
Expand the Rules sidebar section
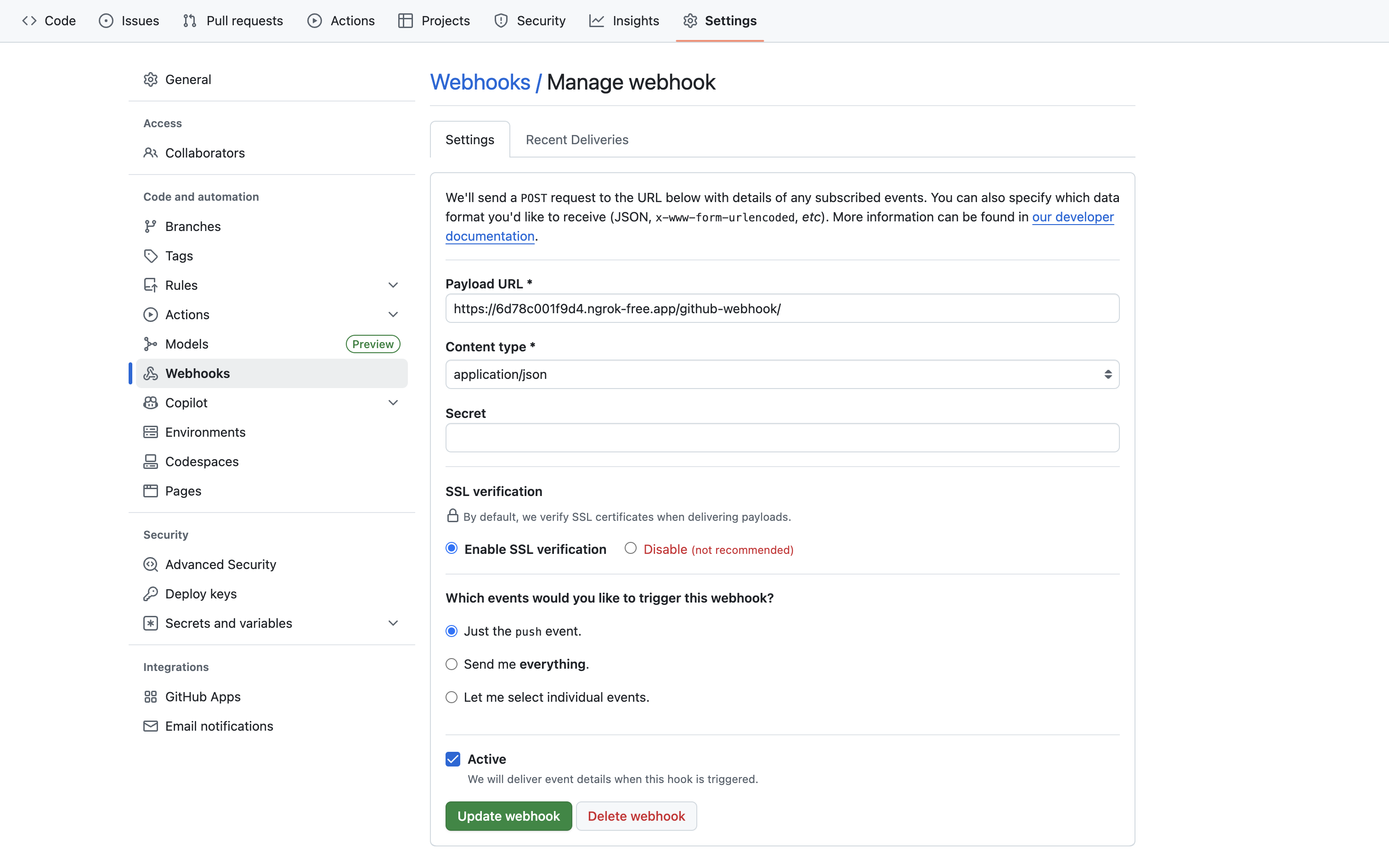393,285
